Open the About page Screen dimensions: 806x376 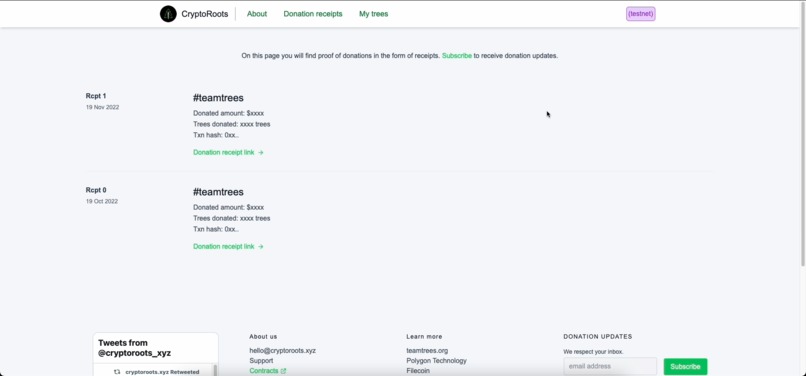click(x=257, y=14)
